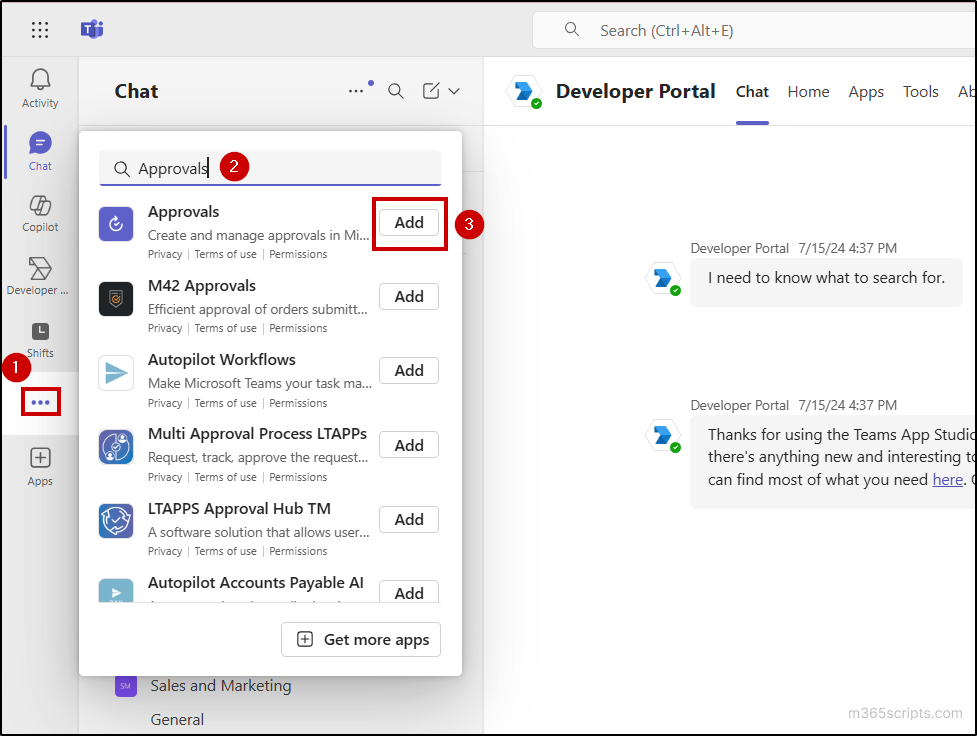Open the search icon in the Chat header
Viewport: 977px width, 736px height.
coord(396,91)
